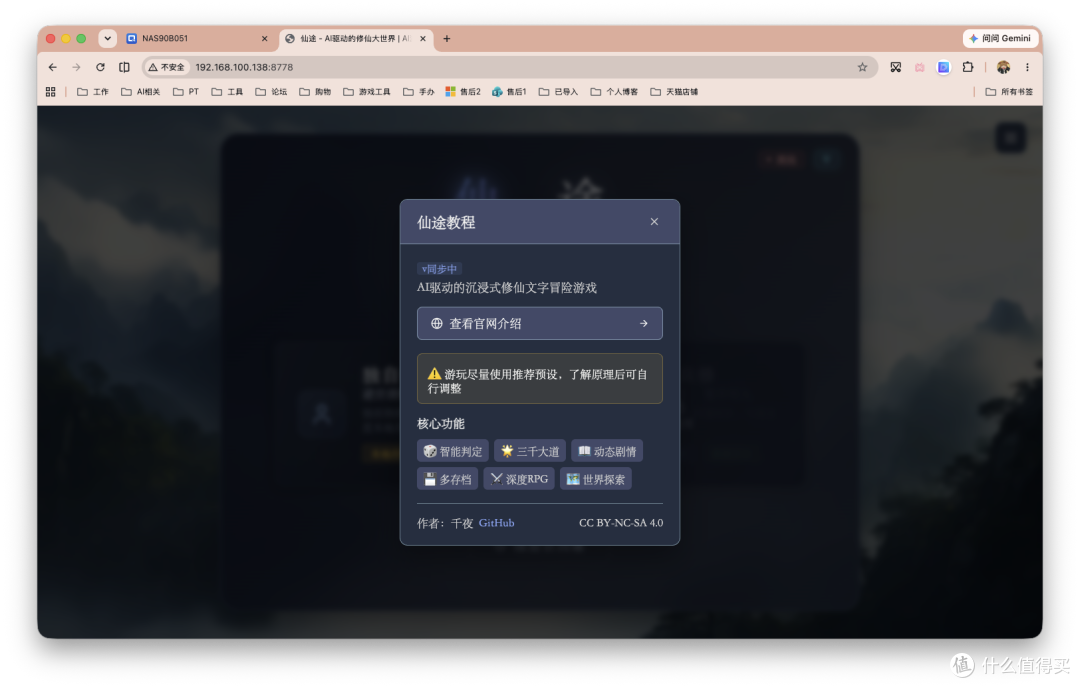Image resolution: width=1080 pixels, height=688 pixels.
Task: Open the apps grid in bookmarks bar
Action: [50, 92]
